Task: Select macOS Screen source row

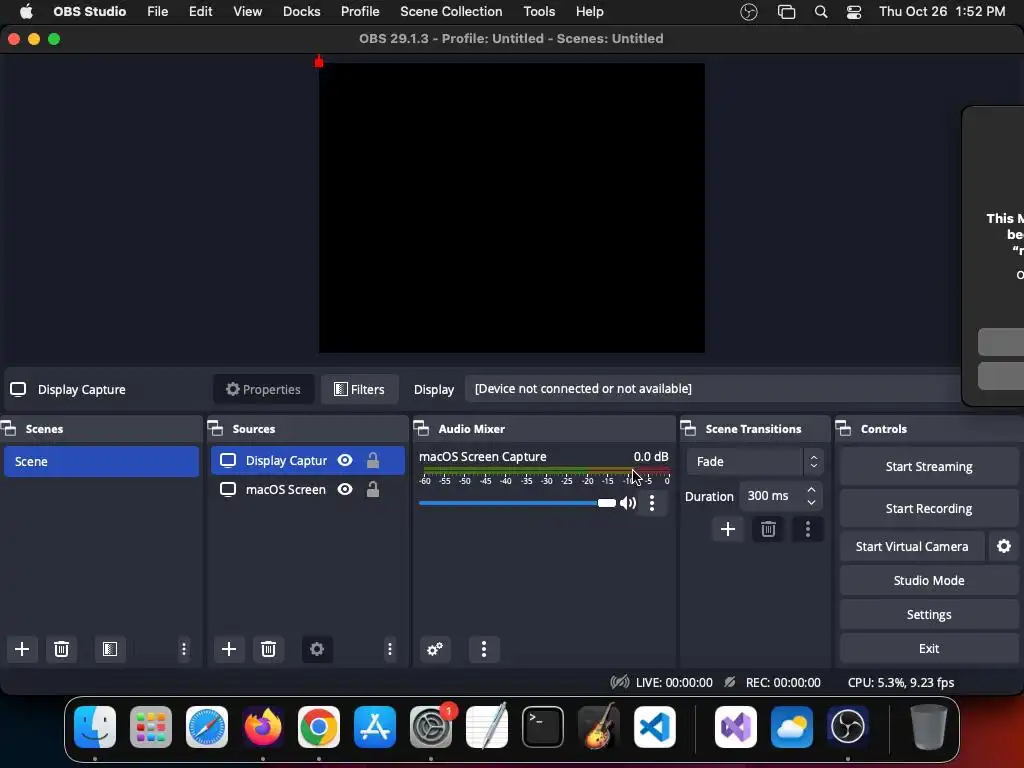Action: [x=308, y=489]
